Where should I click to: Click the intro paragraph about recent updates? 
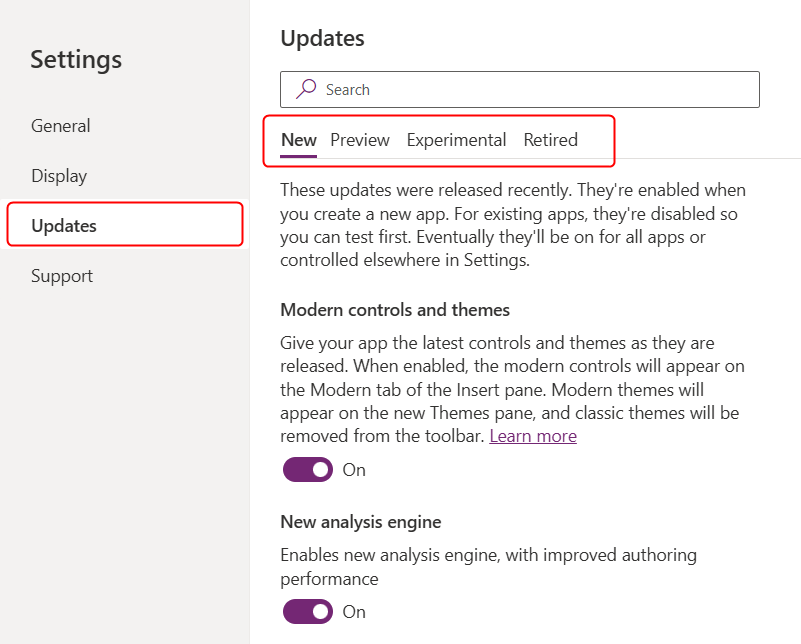[513, 225]
